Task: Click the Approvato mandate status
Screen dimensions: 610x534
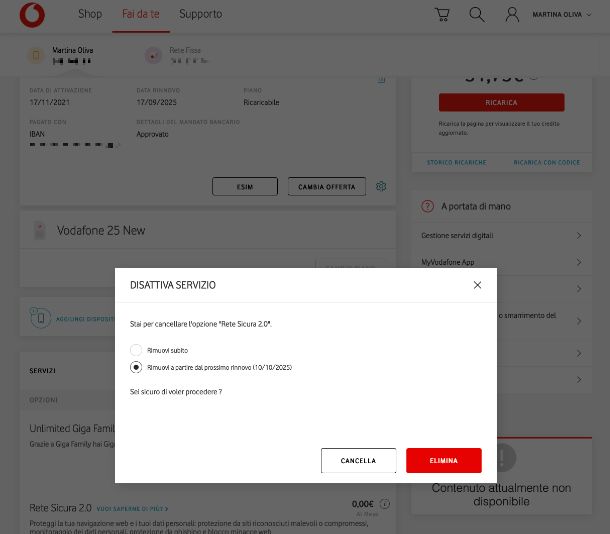Action: coord(152,134)
